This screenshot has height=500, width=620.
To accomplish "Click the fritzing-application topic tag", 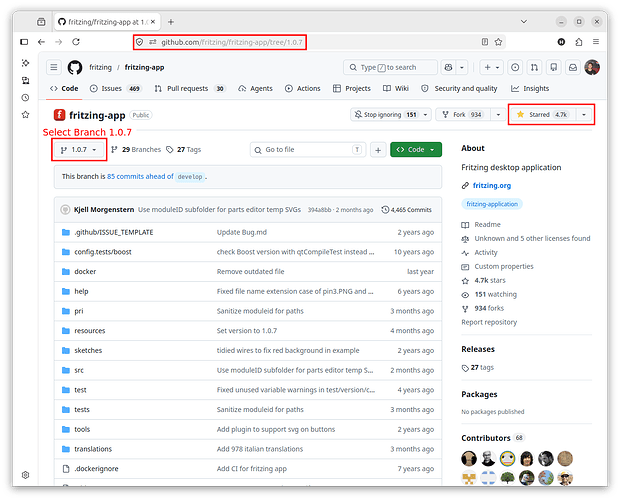I will click(492, 204).
